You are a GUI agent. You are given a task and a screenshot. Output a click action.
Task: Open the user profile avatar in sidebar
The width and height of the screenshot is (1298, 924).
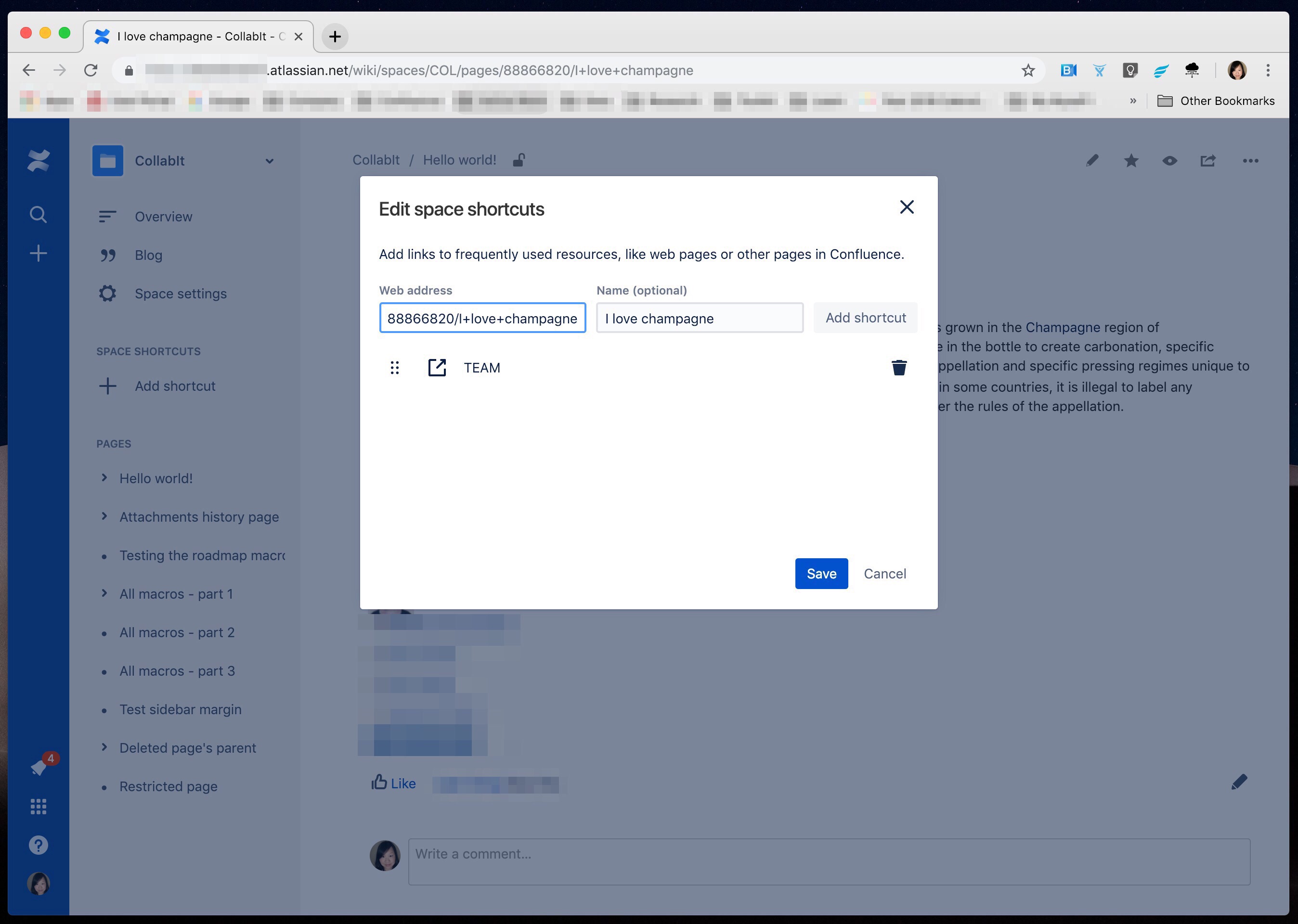click(38, 884)
